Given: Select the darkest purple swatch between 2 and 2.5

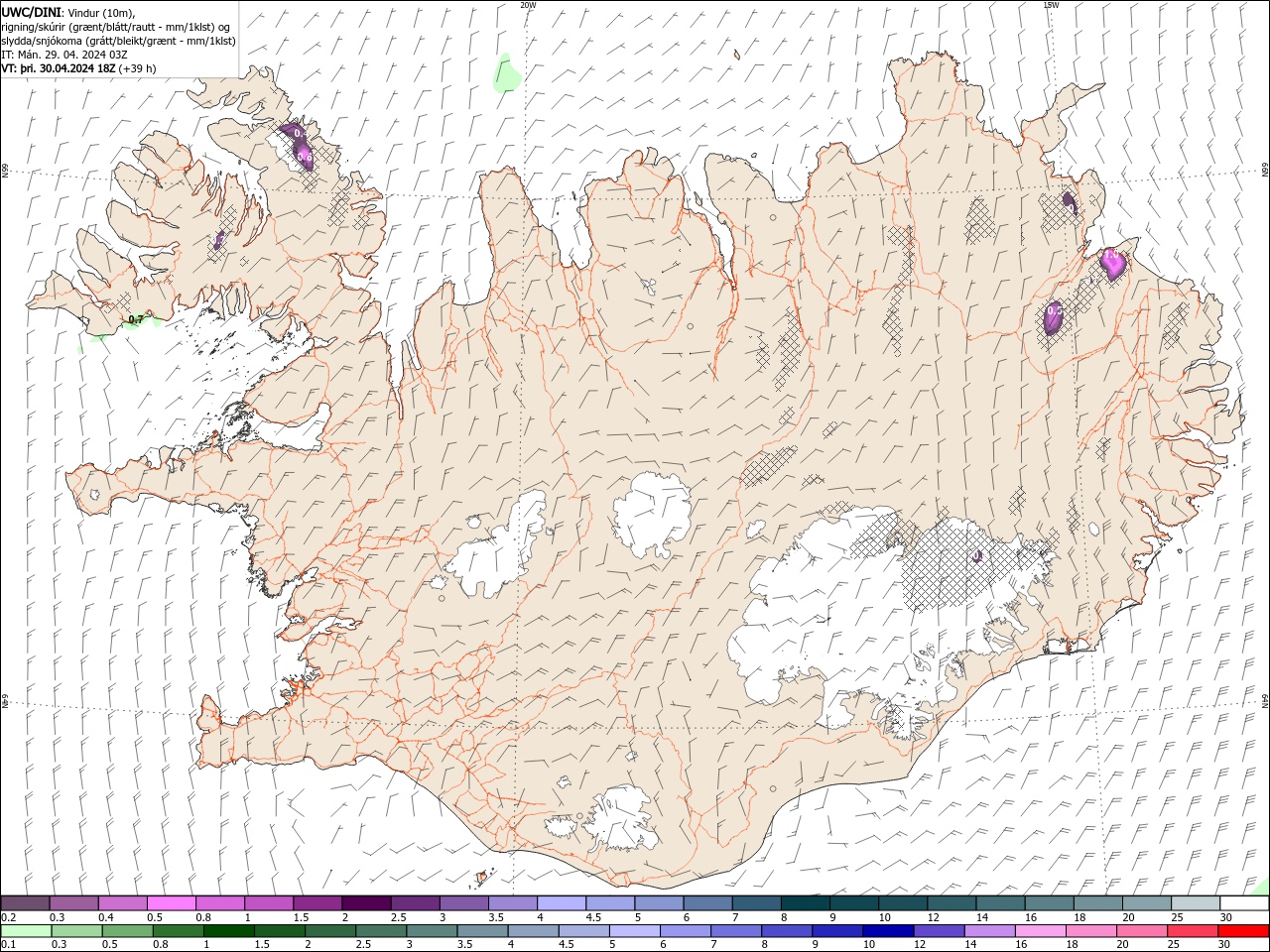Looking at the screenshot, I should pos(366,903).
